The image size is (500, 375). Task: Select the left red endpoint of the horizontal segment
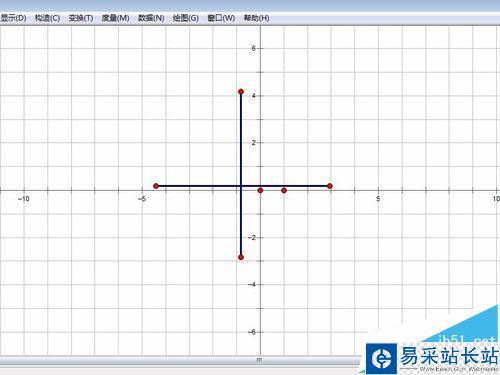[156, 186]
